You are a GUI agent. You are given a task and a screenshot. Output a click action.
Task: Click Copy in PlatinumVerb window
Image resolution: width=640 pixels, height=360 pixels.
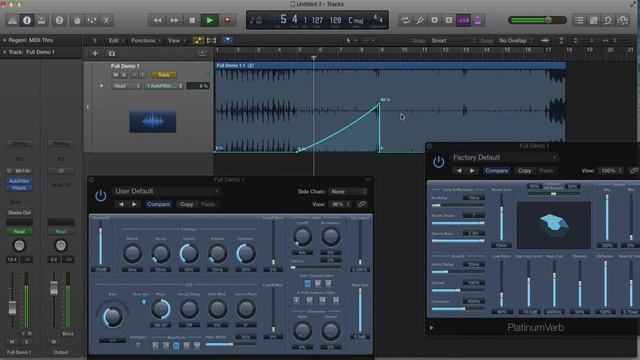[x=525, y=171]
